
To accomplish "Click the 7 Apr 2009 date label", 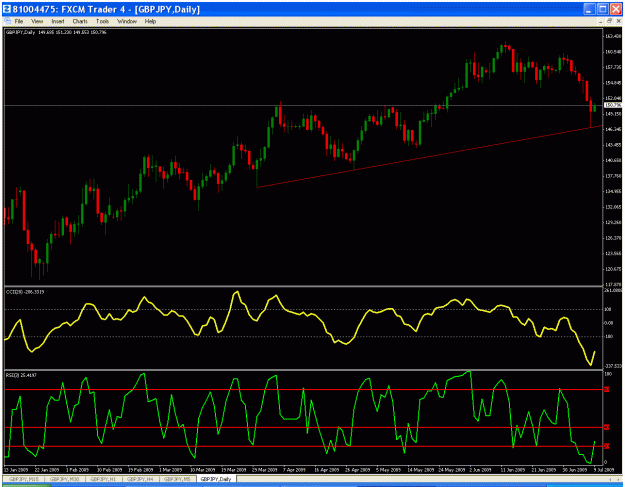I will click(294, 470).
